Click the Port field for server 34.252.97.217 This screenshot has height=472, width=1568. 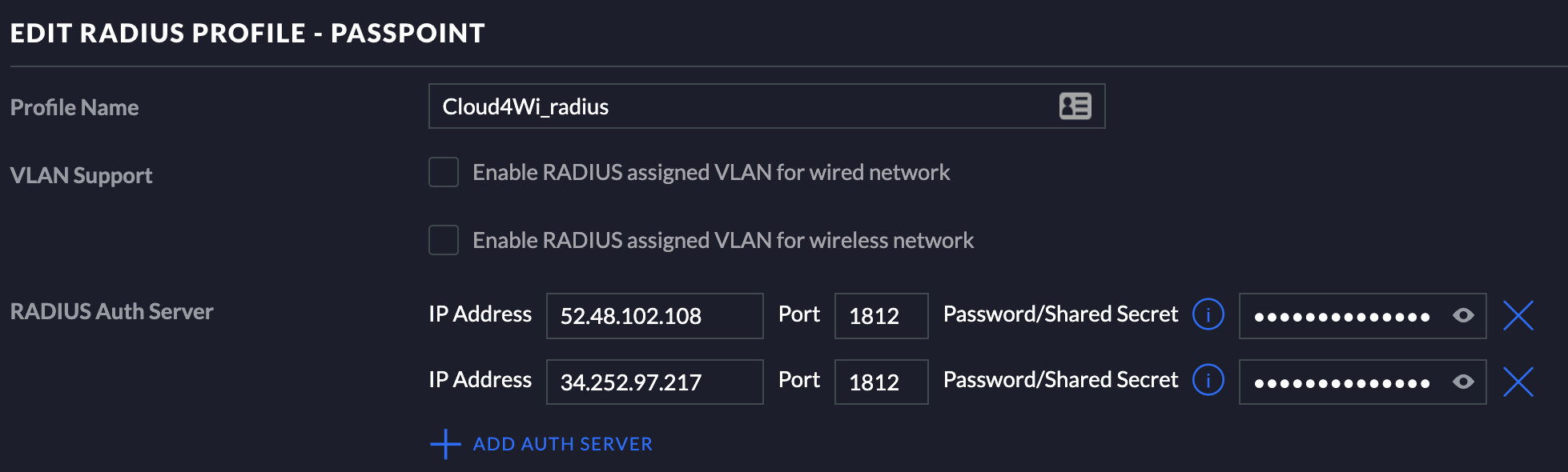pos(881,382)
